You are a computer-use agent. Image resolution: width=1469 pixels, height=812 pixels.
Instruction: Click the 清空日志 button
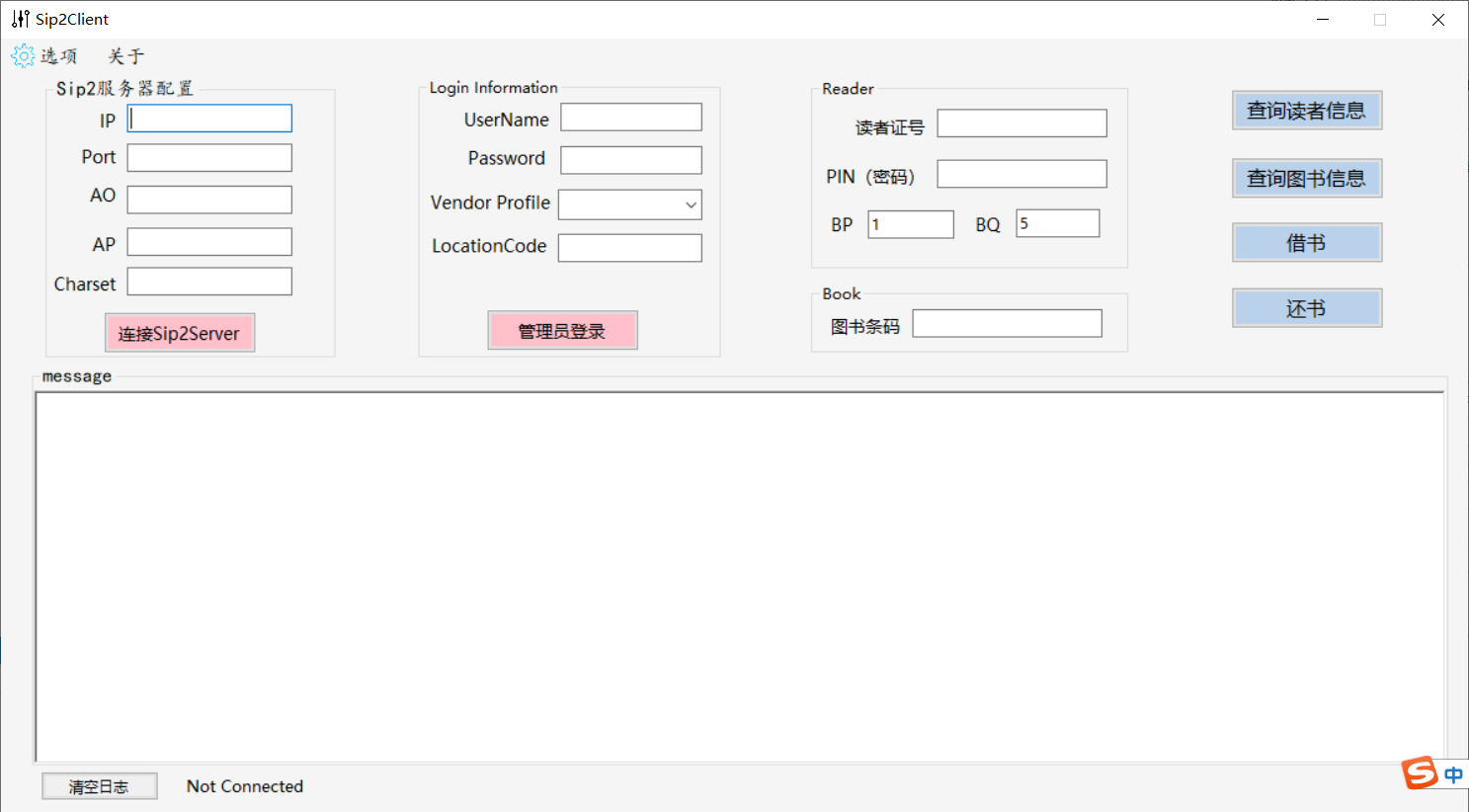point(99,785)
